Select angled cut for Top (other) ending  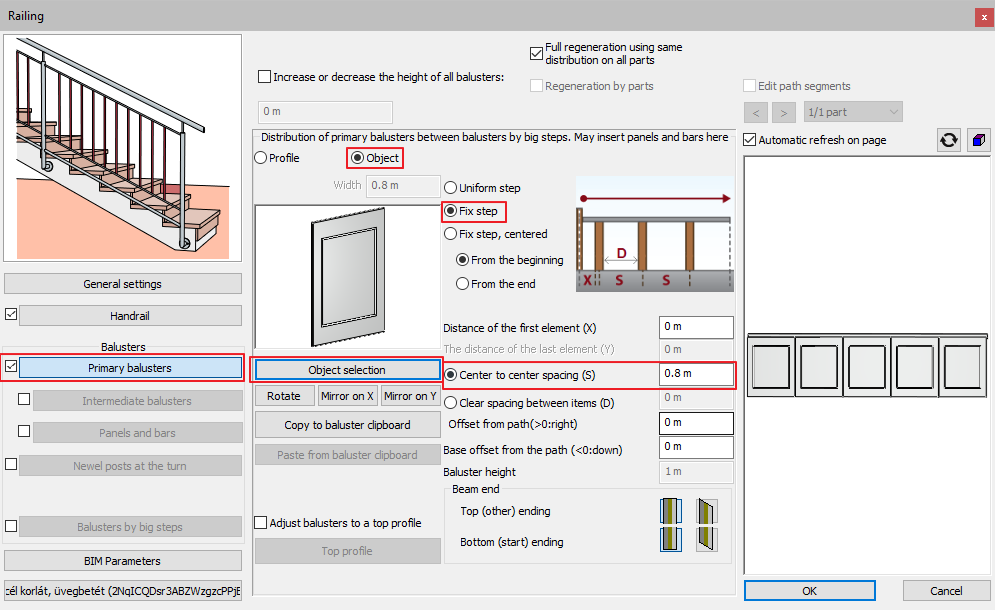tap(707, 511)
